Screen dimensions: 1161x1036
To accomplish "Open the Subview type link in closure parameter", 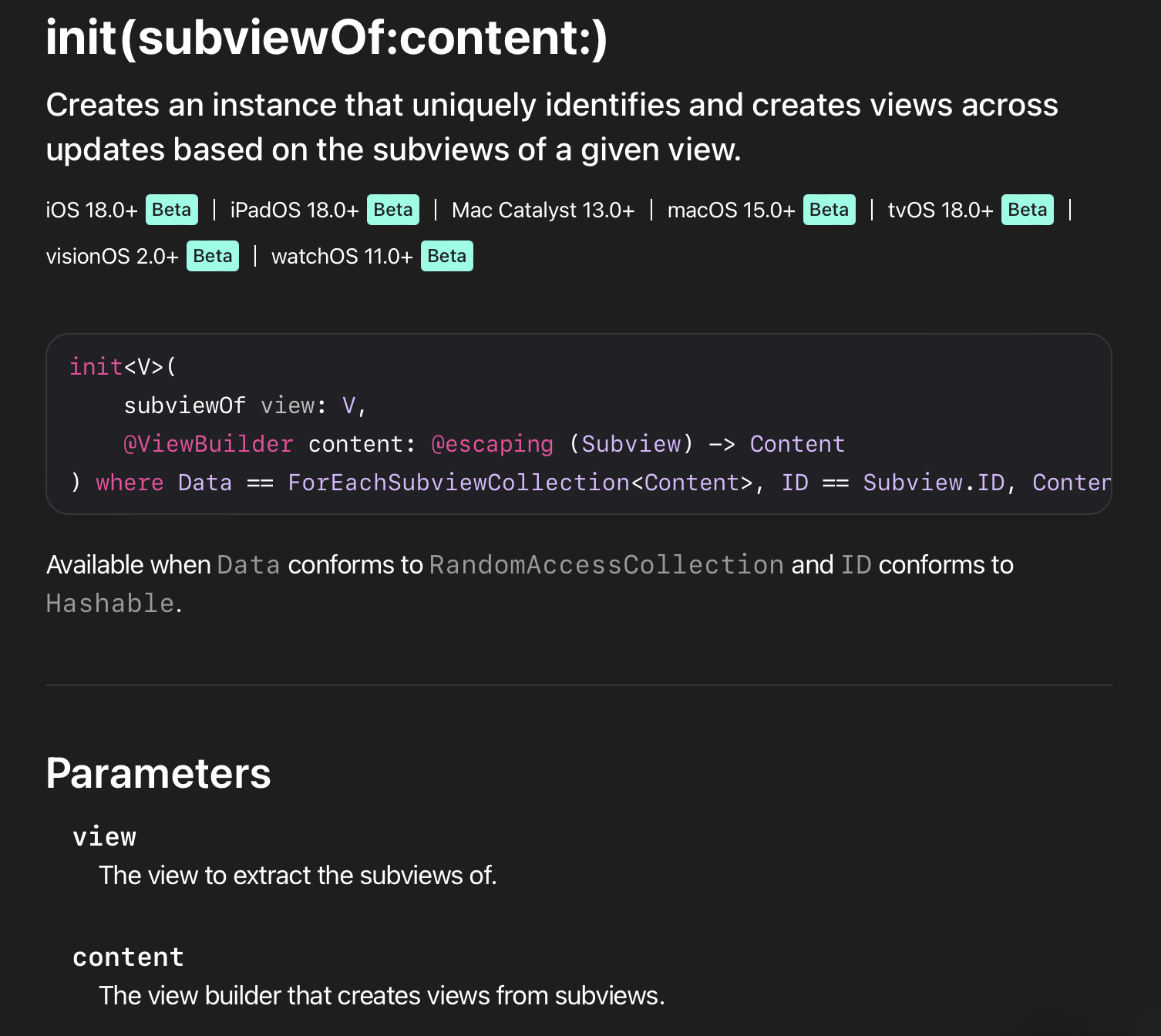I will pos(631,444).
